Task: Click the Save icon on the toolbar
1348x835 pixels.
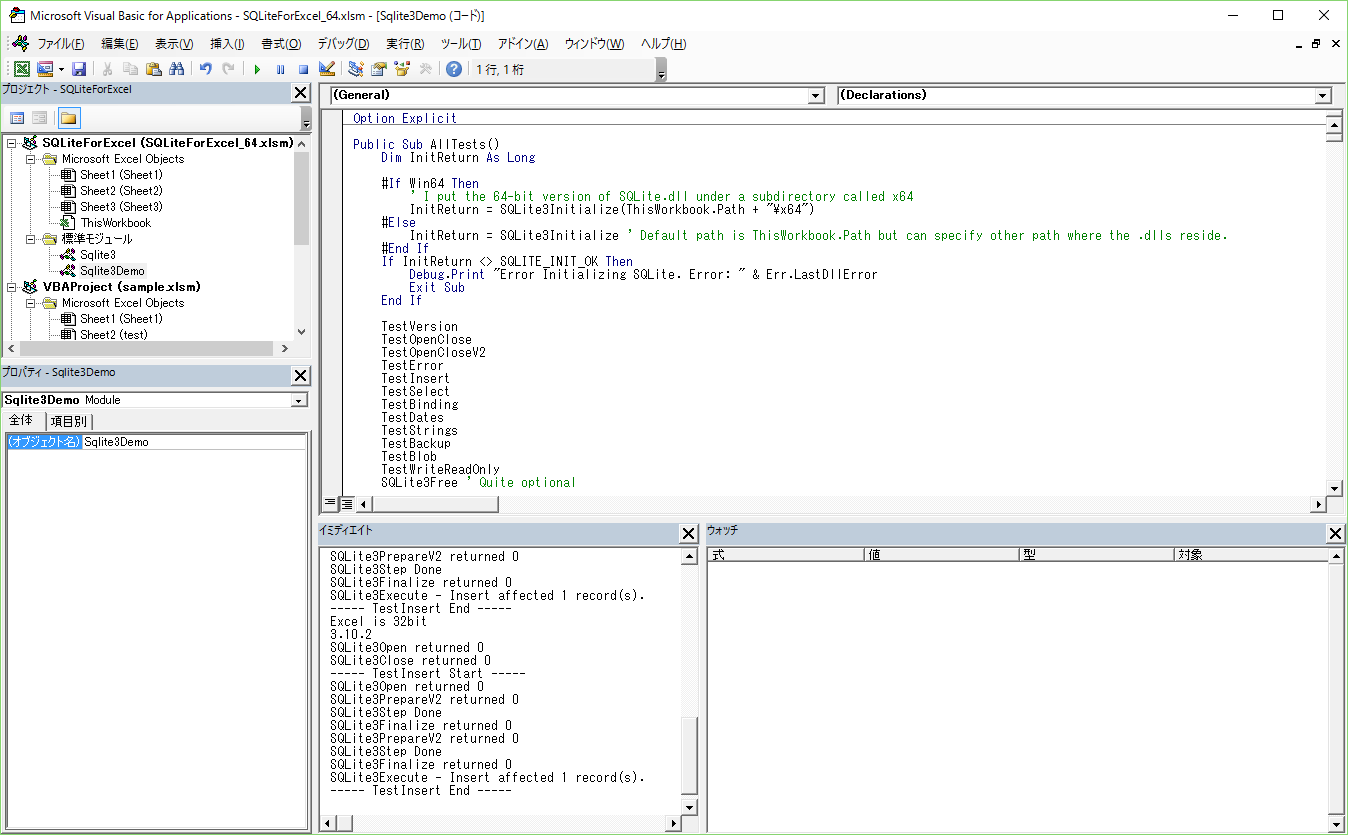Action: [x=80, y=68]
